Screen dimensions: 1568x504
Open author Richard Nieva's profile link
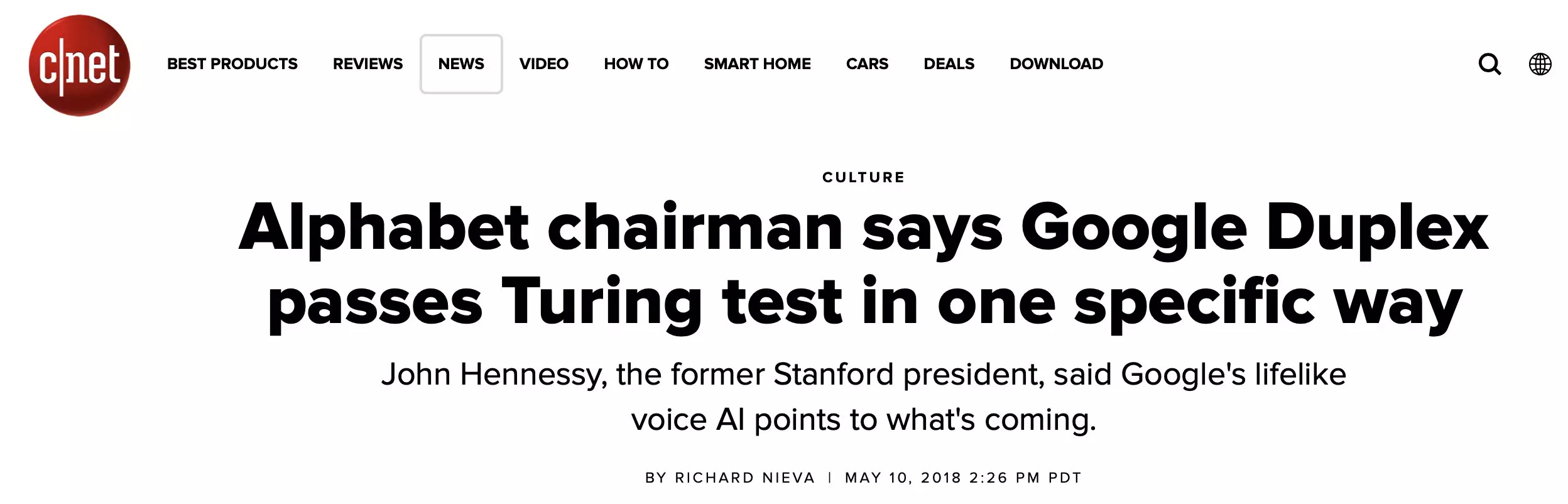(x=744, y=478)
